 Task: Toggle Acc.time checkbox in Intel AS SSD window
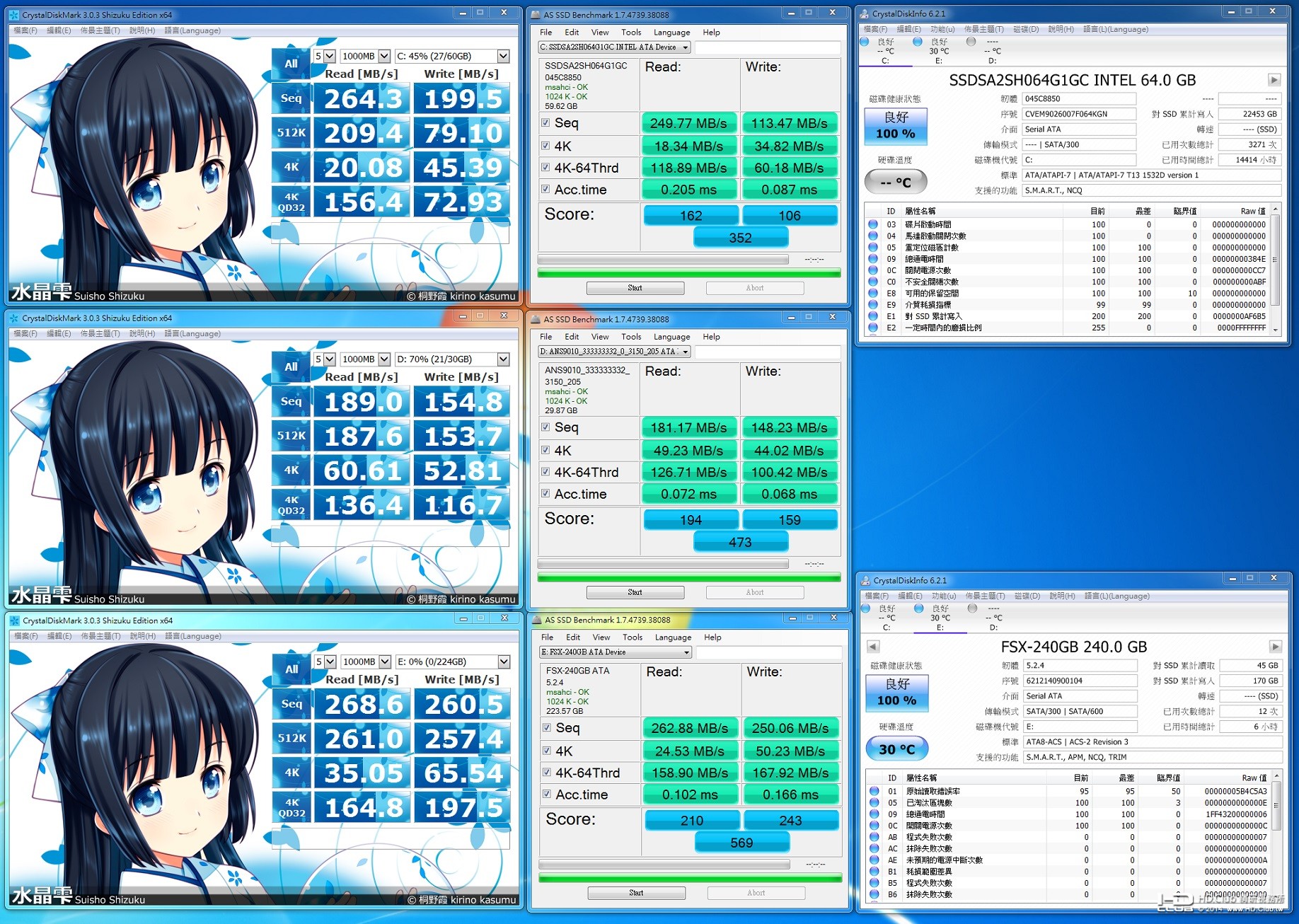[545, 189]
